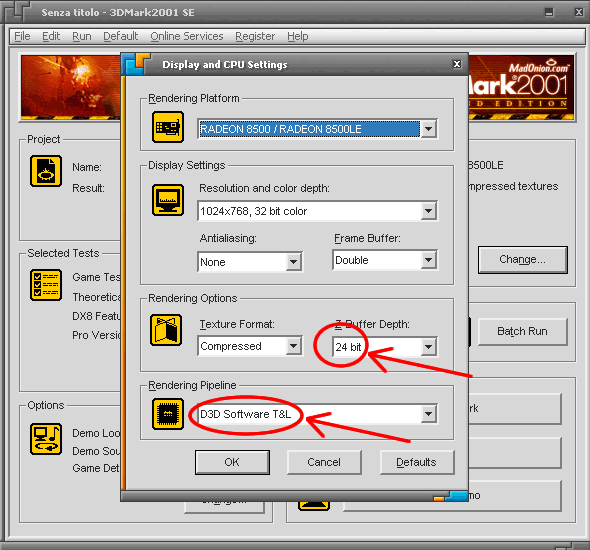Click the Frame Buffer label

point(367,238)
